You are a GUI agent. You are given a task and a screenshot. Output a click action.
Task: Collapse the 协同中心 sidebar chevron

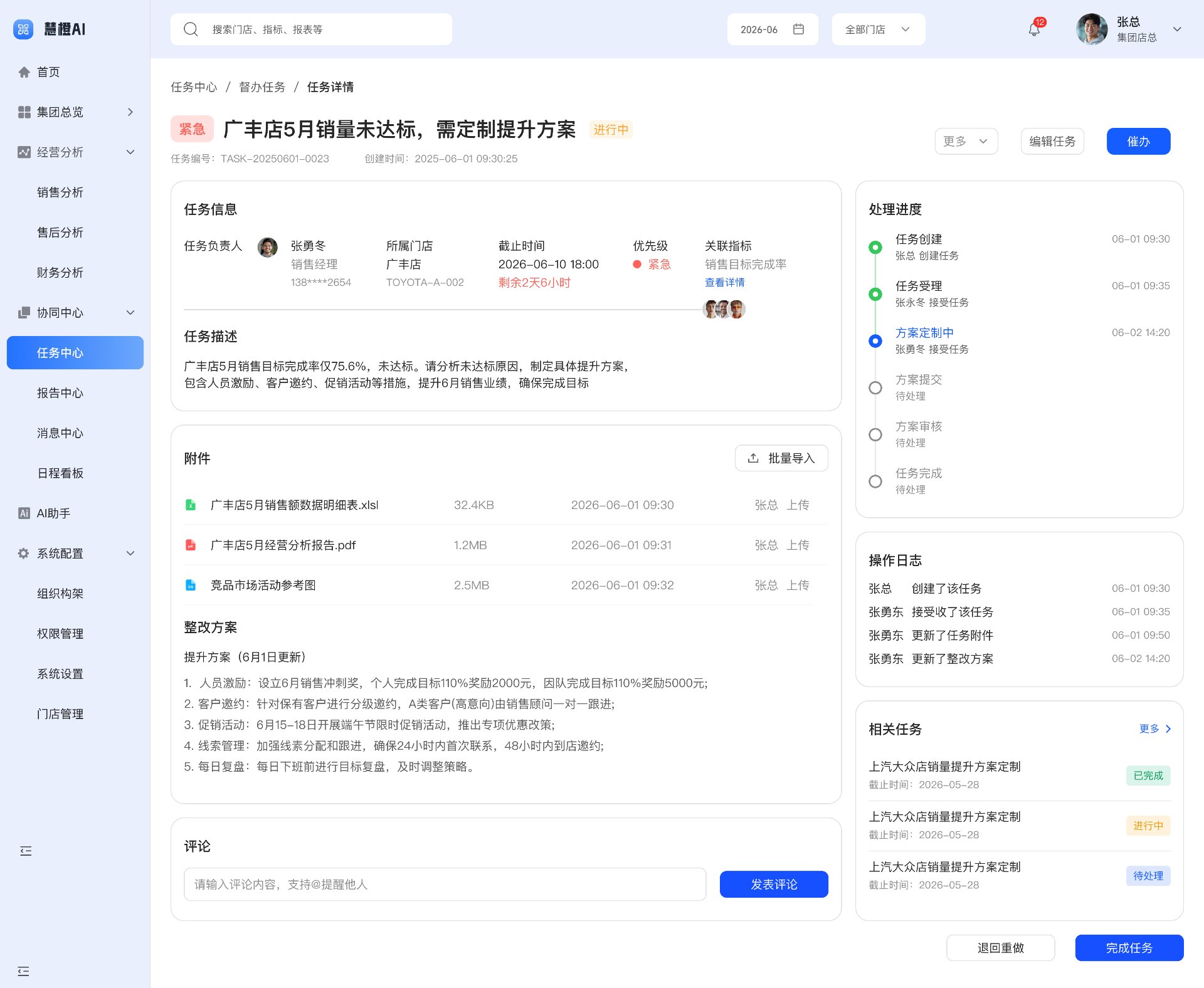[x=130, y=313]
